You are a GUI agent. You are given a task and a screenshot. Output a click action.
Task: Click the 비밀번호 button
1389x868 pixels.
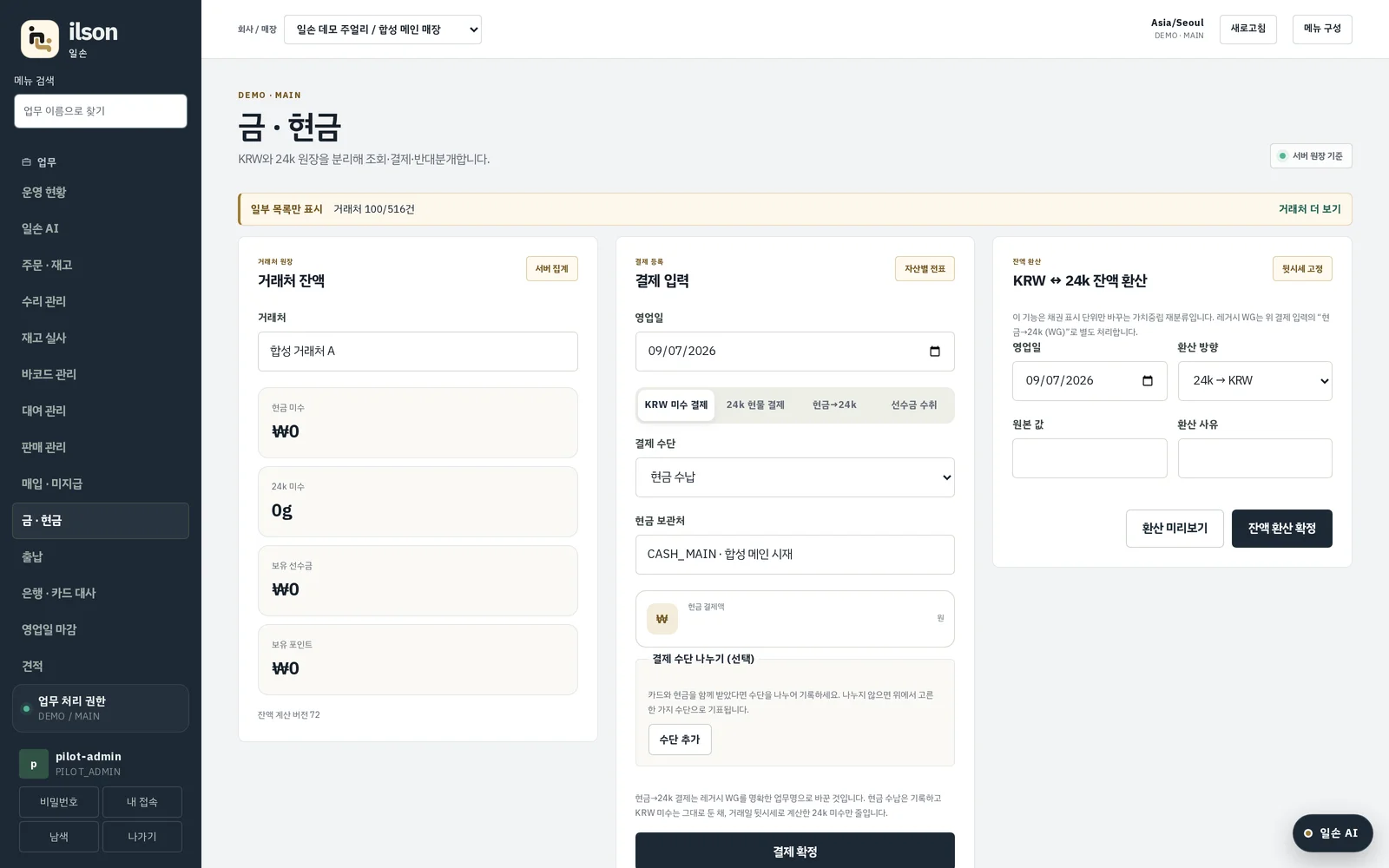point(59,802)
